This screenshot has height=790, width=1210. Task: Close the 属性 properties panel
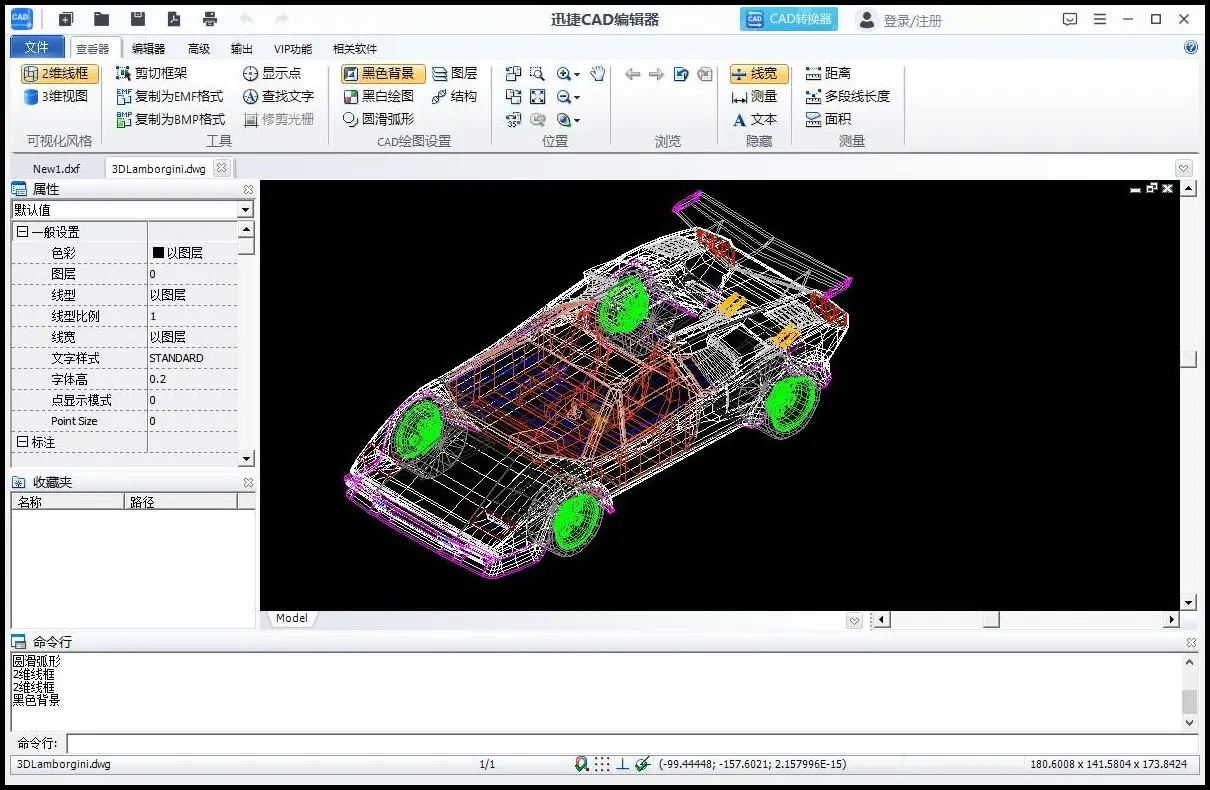pyautogui.click(x=248, y=189)
